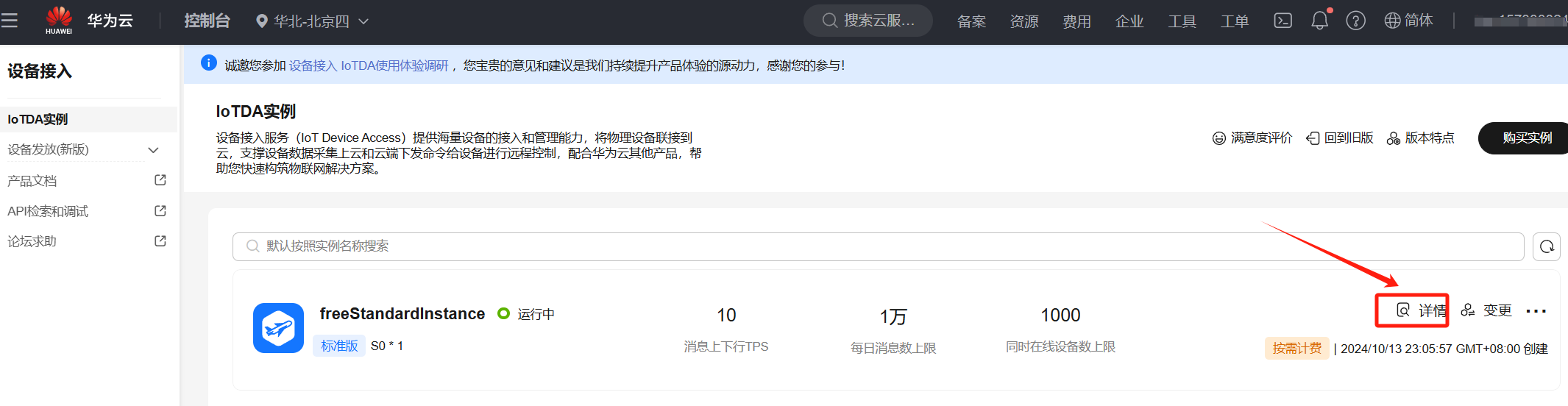Click the 购买实例 button
The height and width of the screenshot is (406, 1568).
point(1523,138)
